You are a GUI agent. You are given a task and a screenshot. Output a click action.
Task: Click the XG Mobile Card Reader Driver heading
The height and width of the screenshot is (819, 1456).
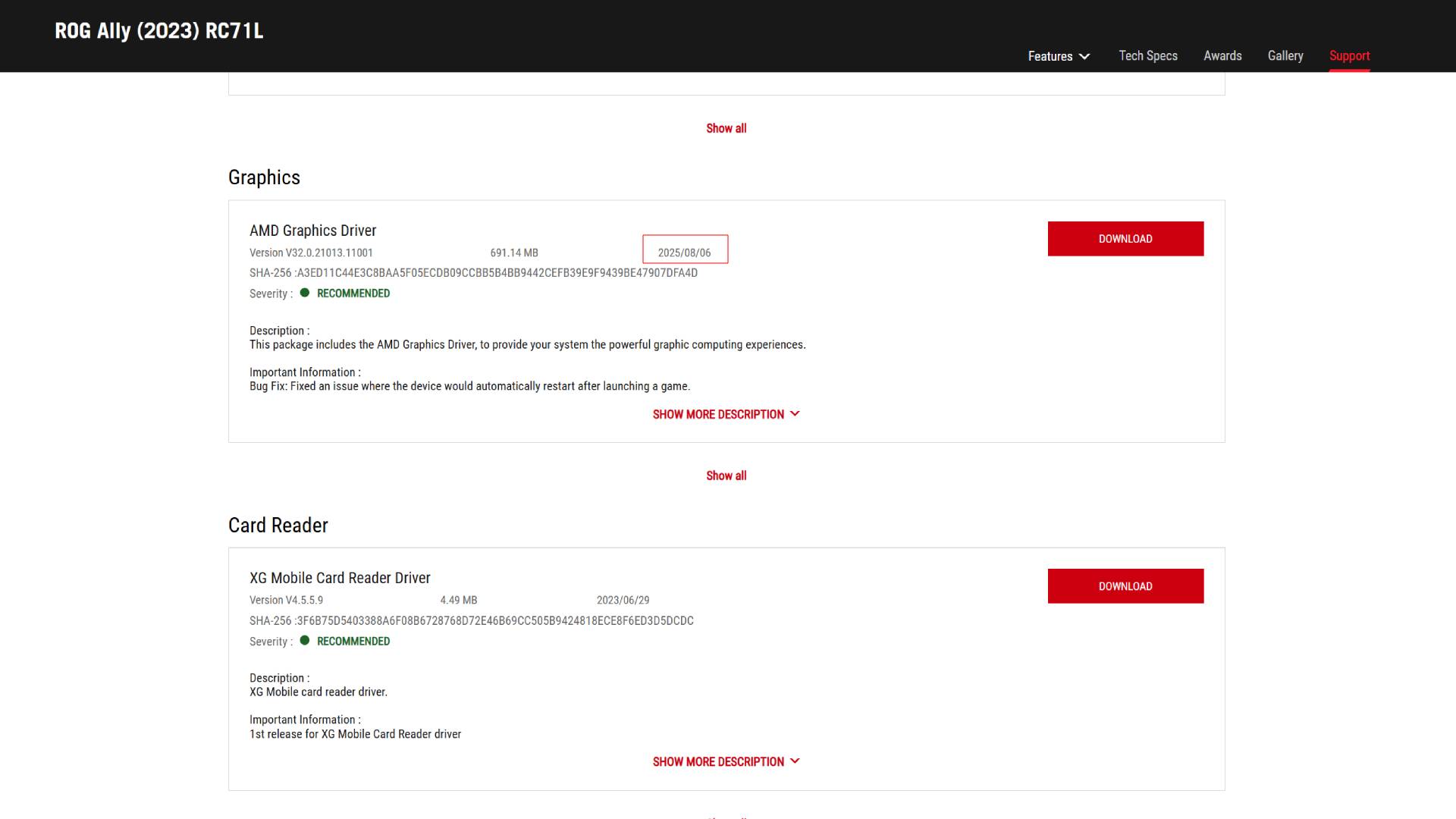click(340, 577)
